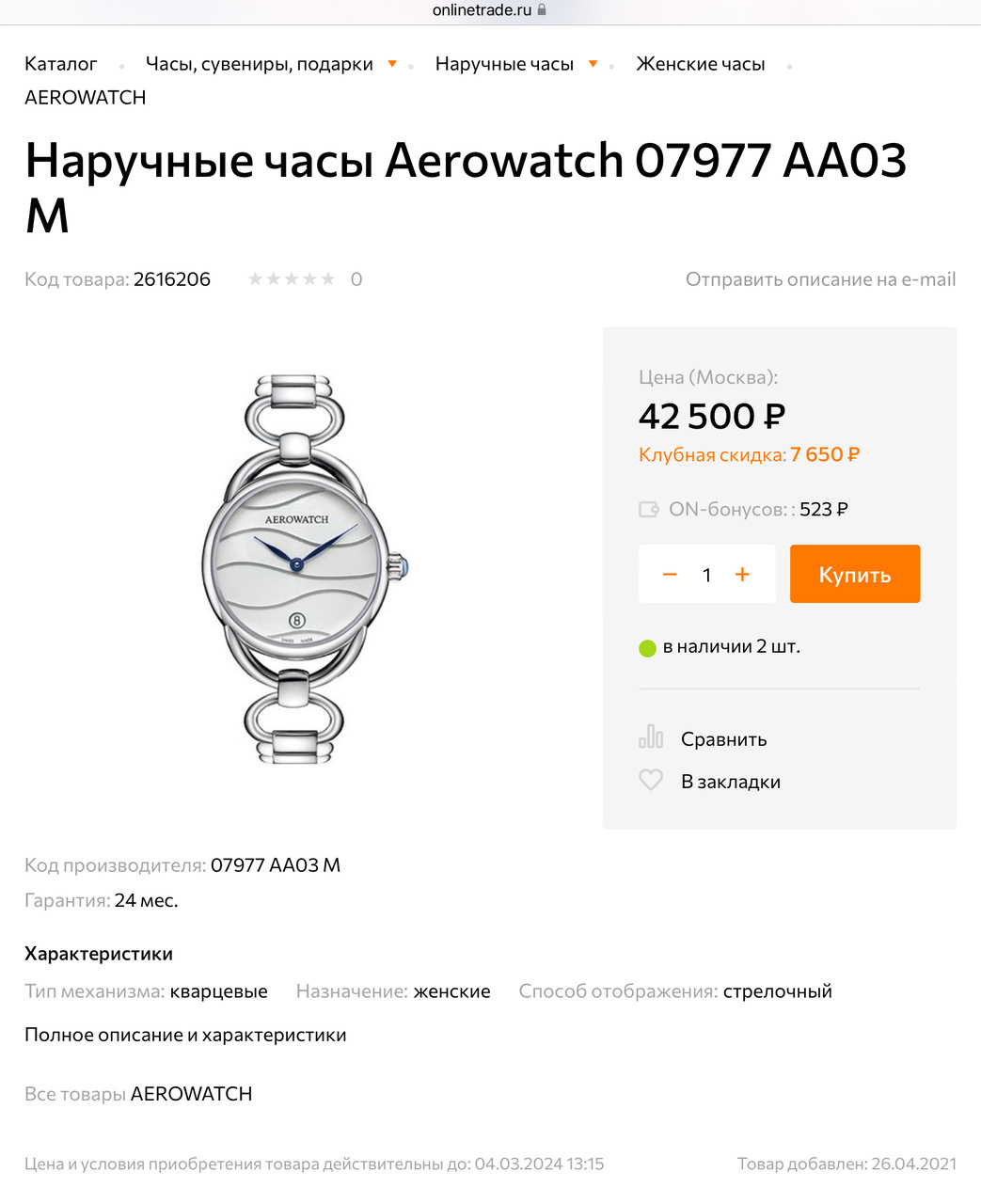The image size is (981, 1204).
Task: Click the orange Купить button
Action: (855, 574)
